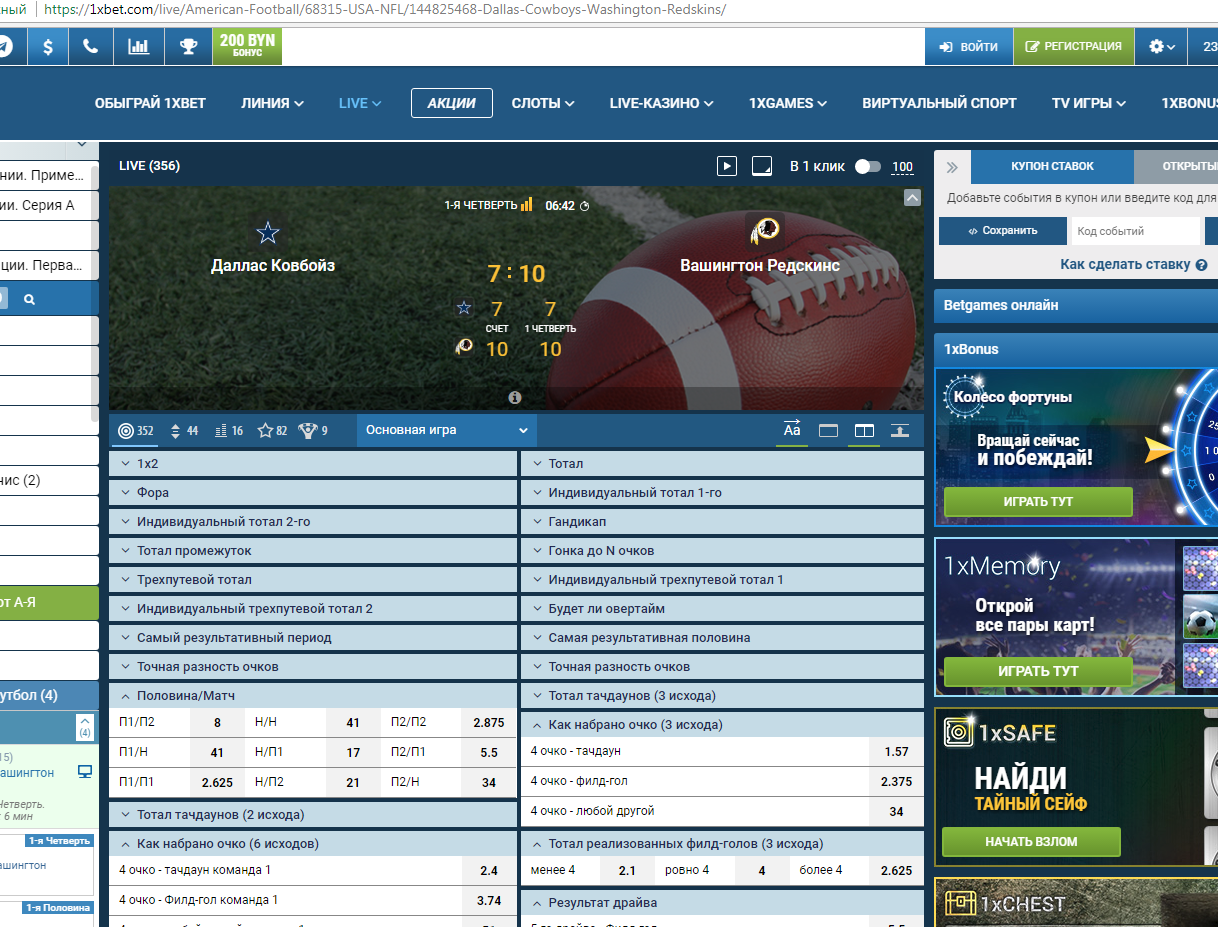Click the Aa text size icon
The height and width of the screenshot is (927, 1218).
[x=792, y=430]
